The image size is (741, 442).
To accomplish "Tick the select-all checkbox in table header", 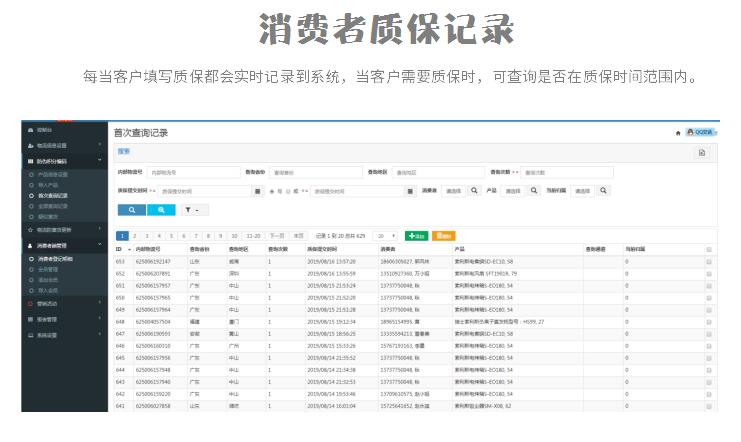I will 709,250.
